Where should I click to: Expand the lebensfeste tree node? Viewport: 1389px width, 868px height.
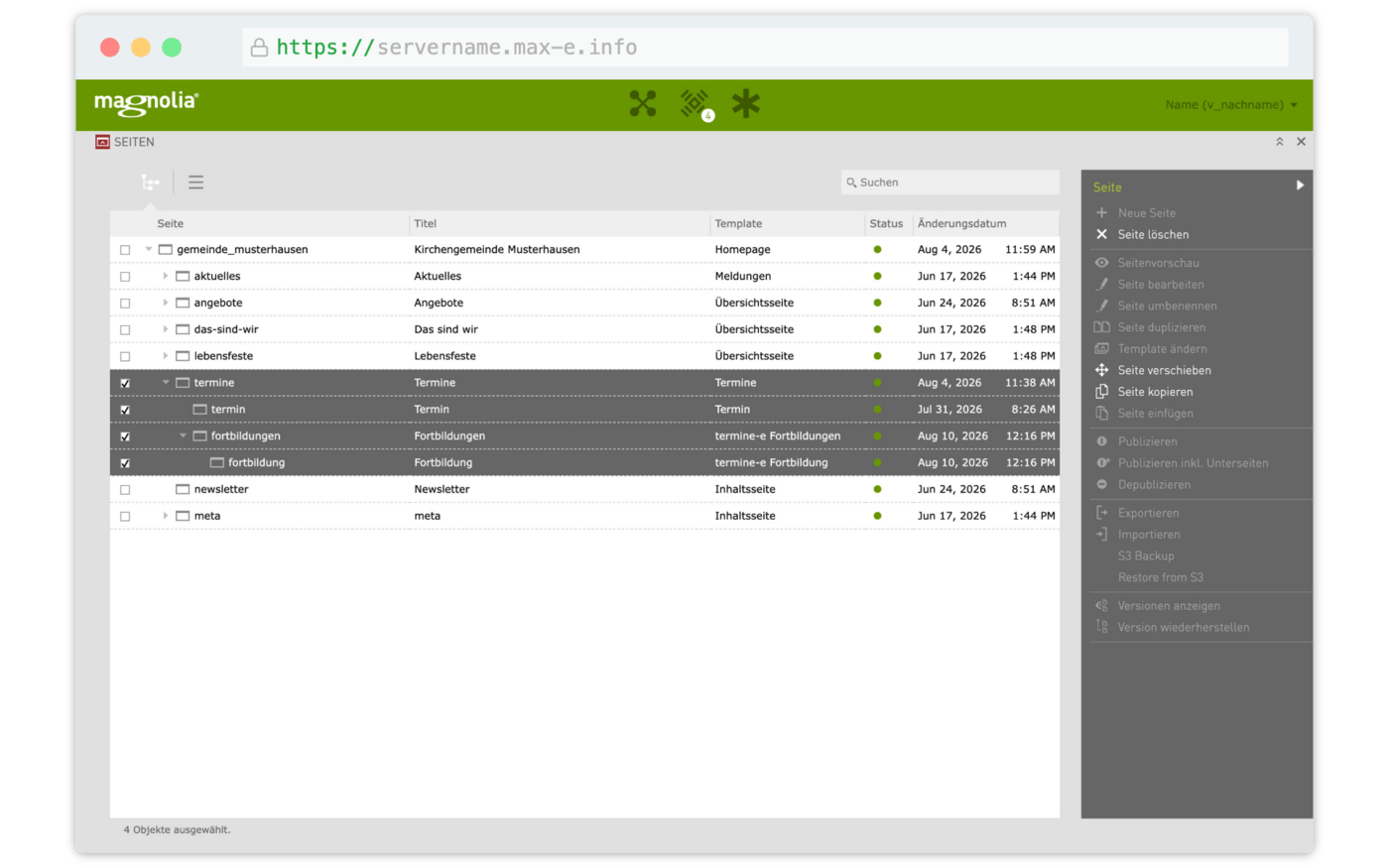pos(166,355)
